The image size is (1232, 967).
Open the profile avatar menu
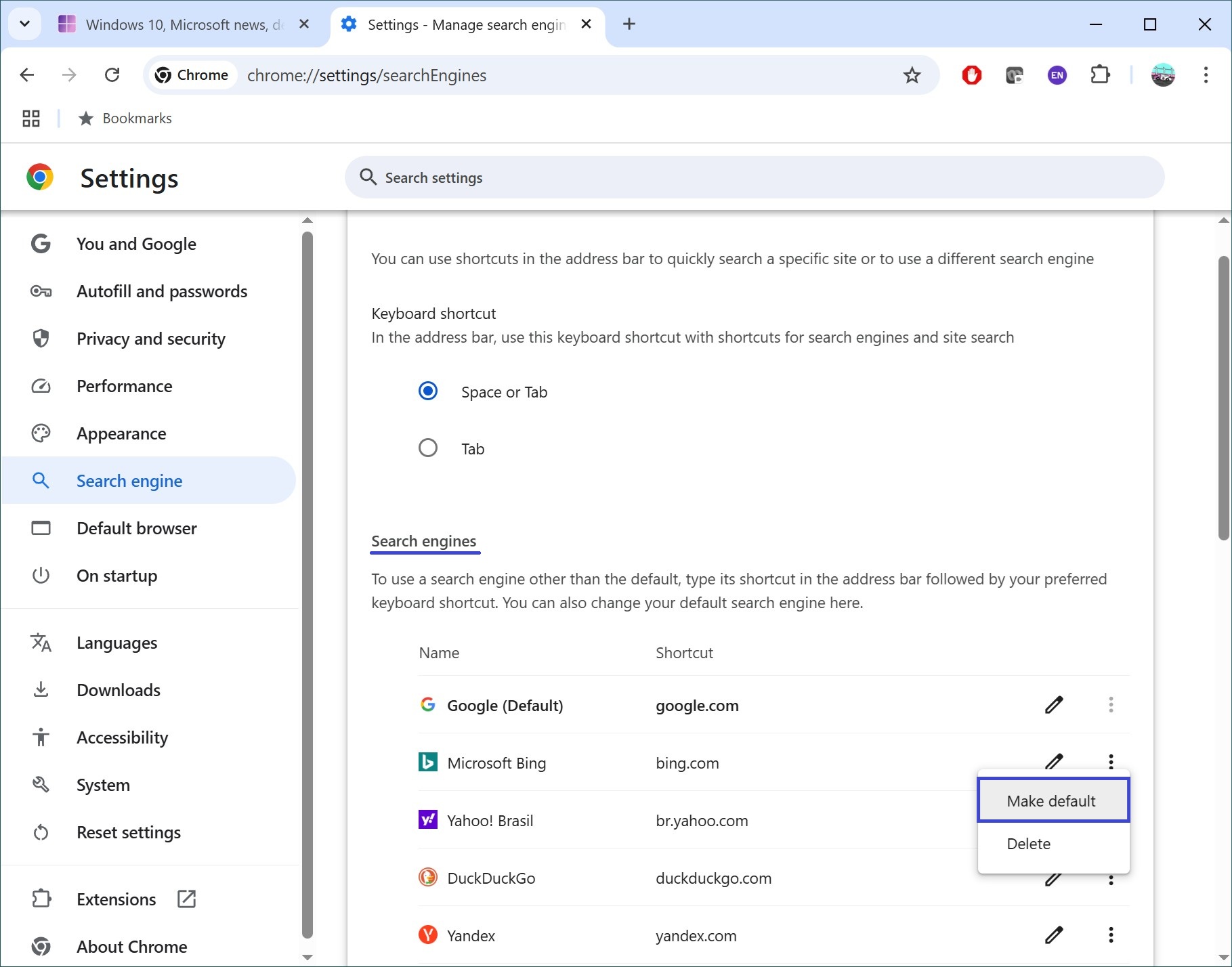click(x=1163, y=75)
